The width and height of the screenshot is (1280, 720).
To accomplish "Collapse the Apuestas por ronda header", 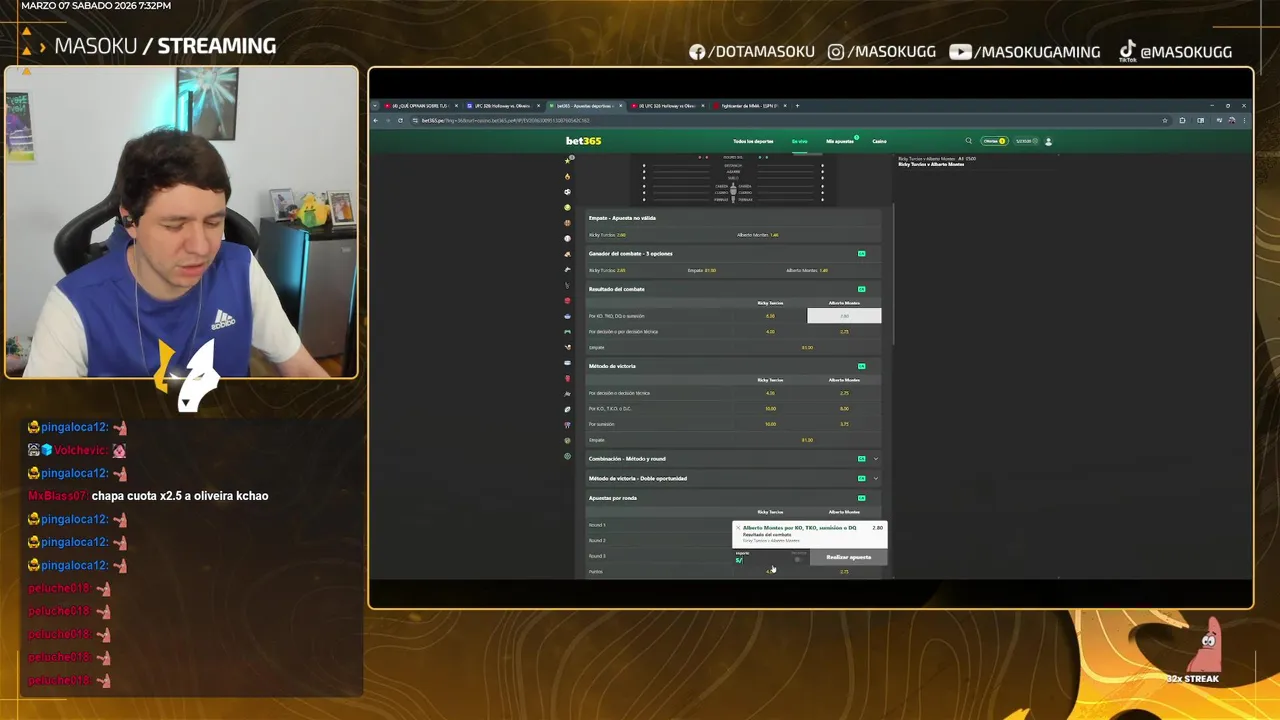I will 733,498.
